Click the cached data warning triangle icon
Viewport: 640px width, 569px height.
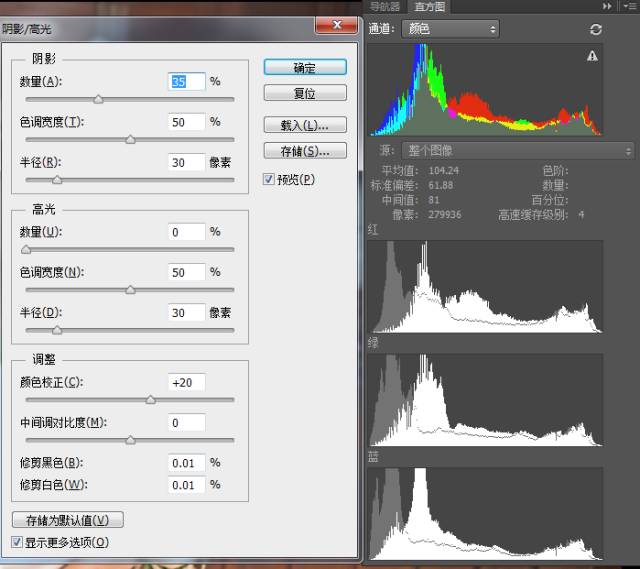coord(593,56)
